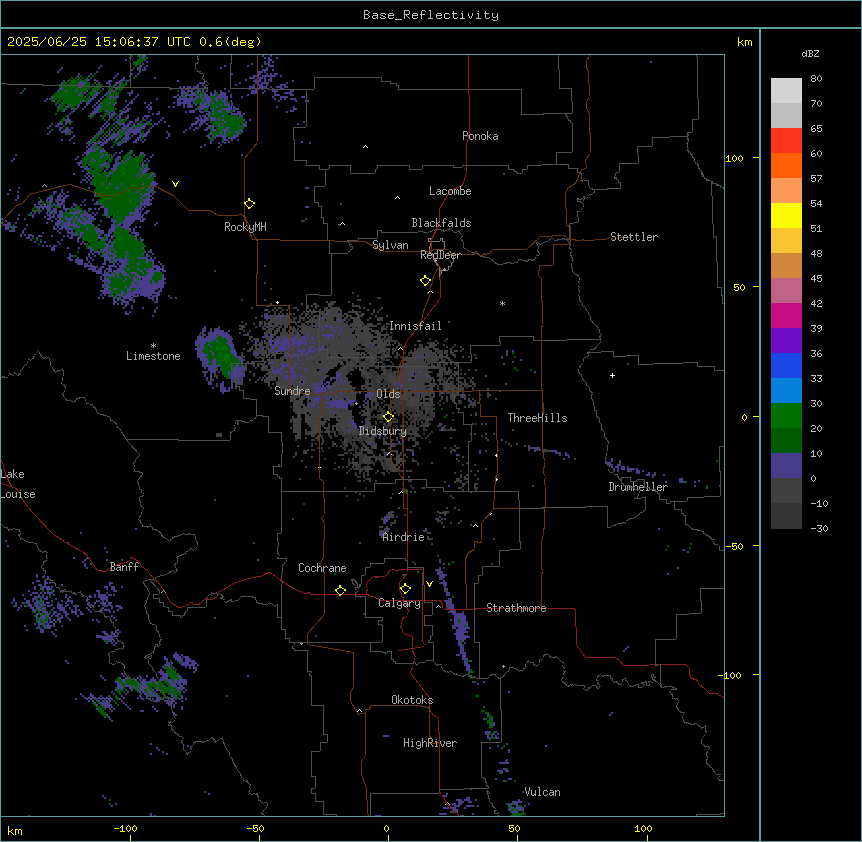
Task: Select the bright green swatch above 20 dBZ
Action: (x=786, y=416)
